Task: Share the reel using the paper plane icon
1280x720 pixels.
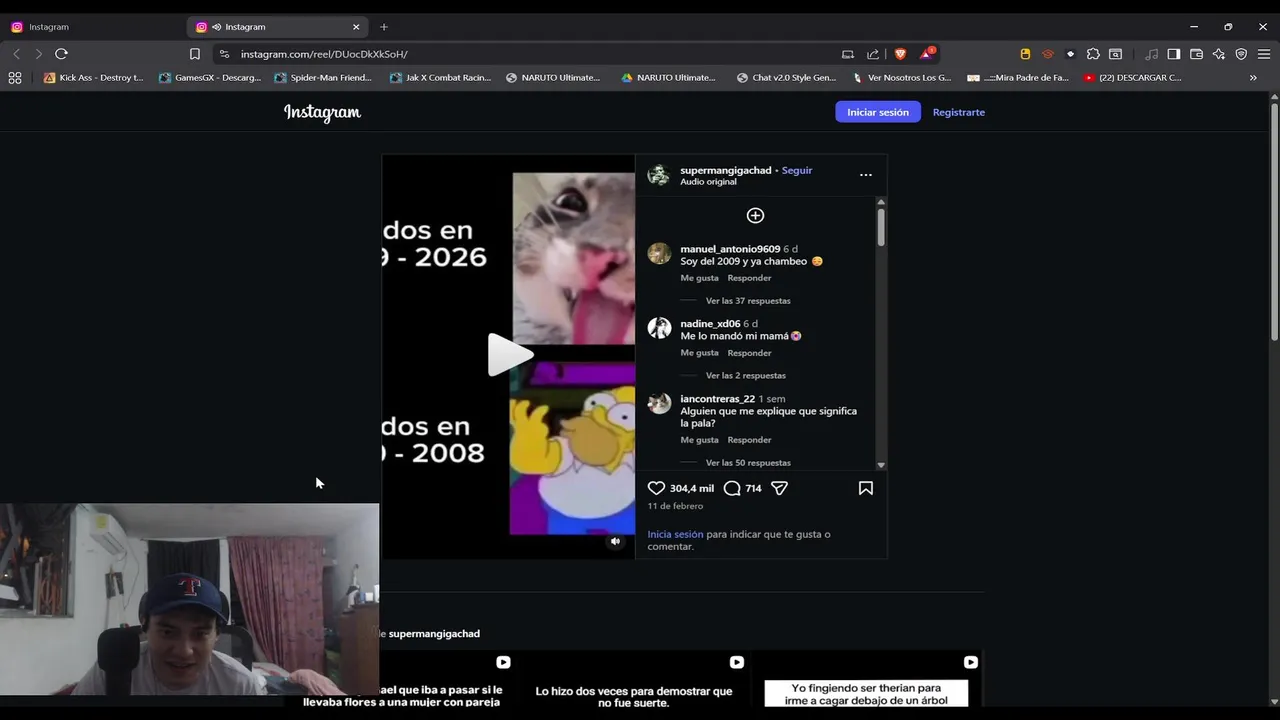Action: [x=779, y=488]
